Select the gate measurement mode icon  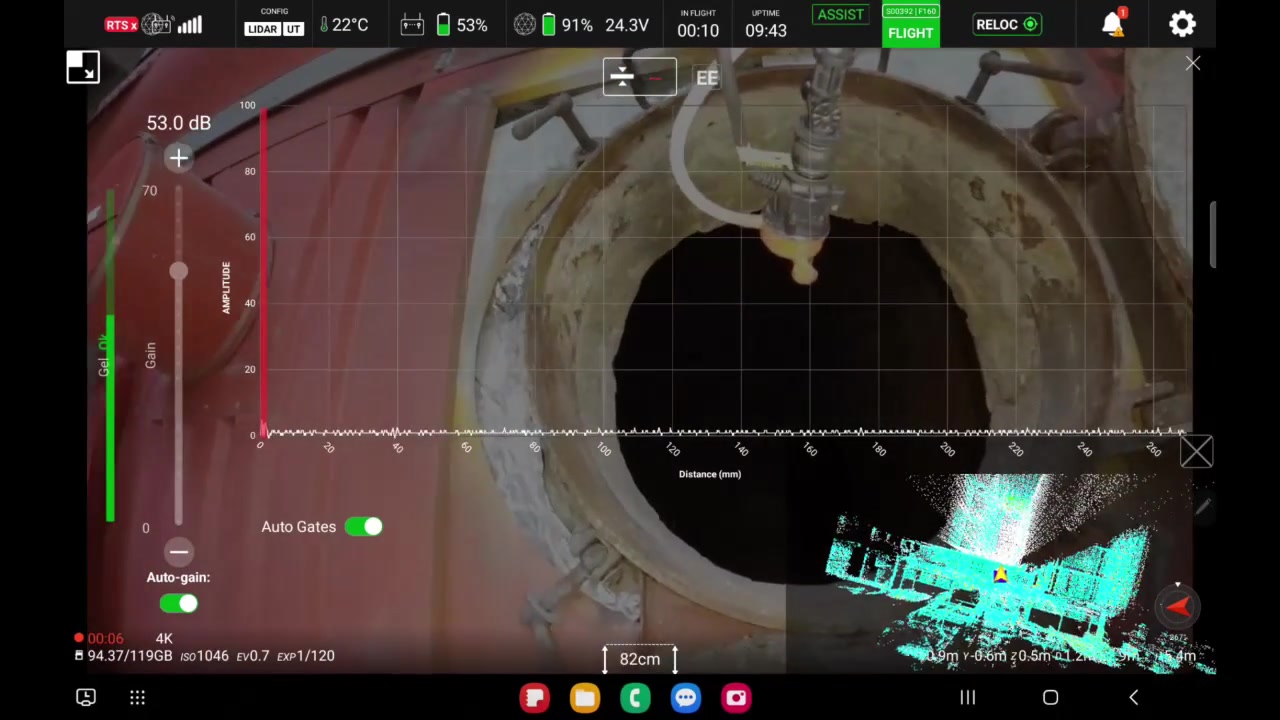(x=639, y=77)
